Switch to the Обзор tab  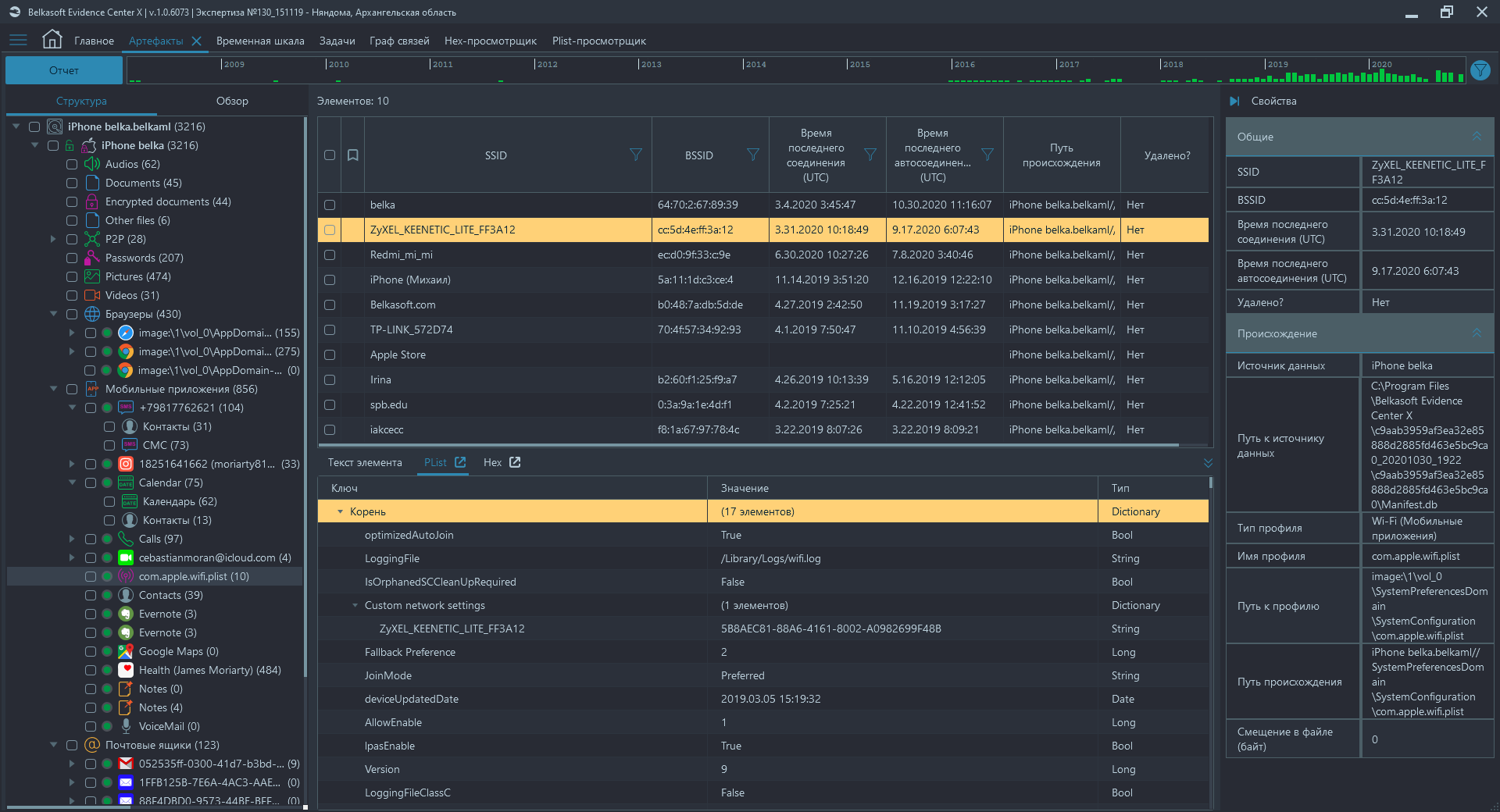click(x=232, y=101)
